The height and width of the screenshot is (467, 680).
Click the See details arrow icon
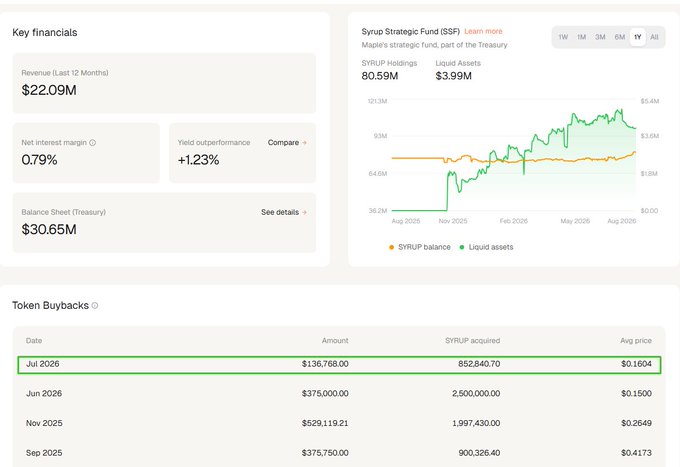tap(304, 212)
